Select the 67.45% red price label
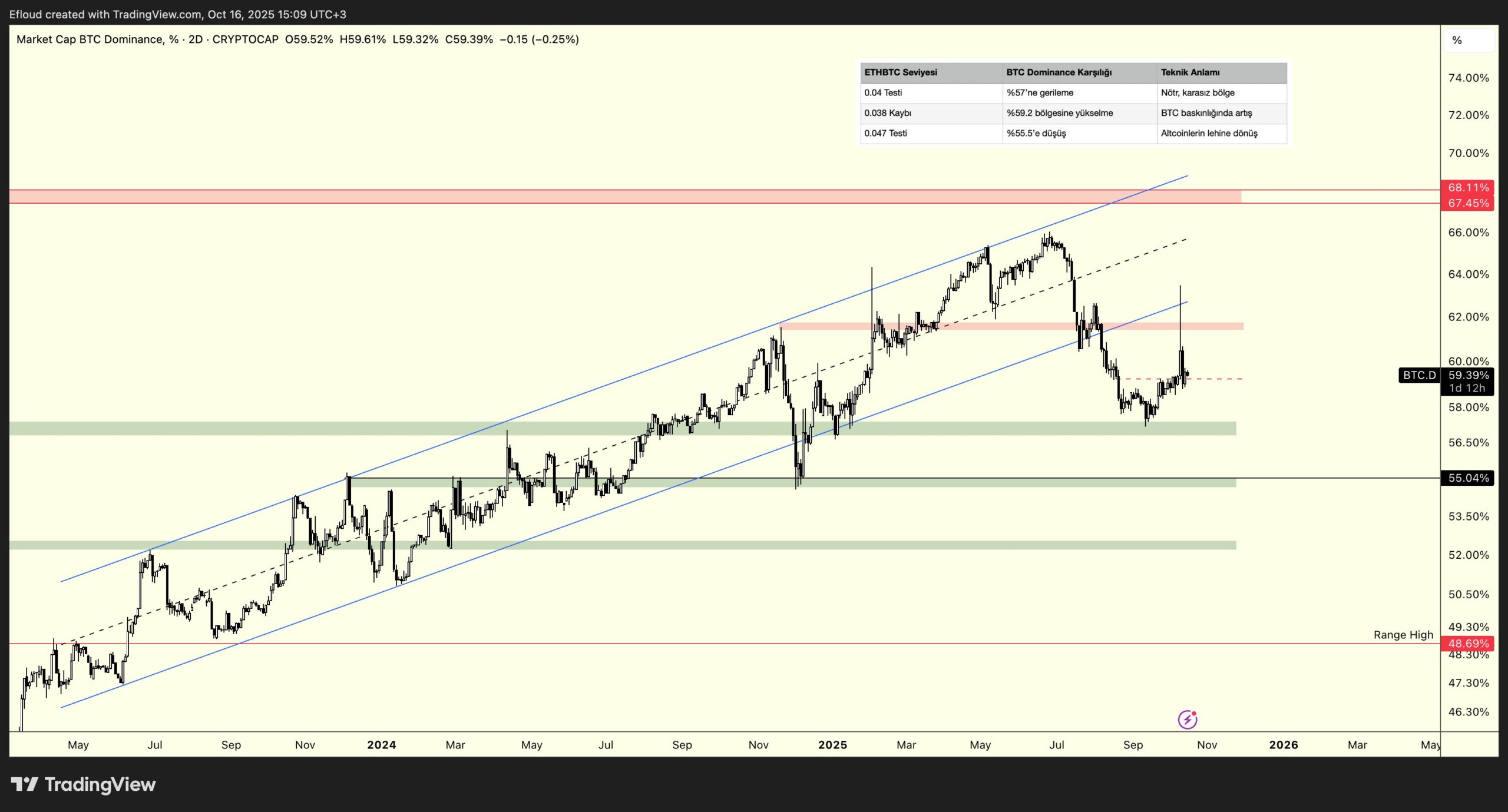 (x=1468, y=203)
